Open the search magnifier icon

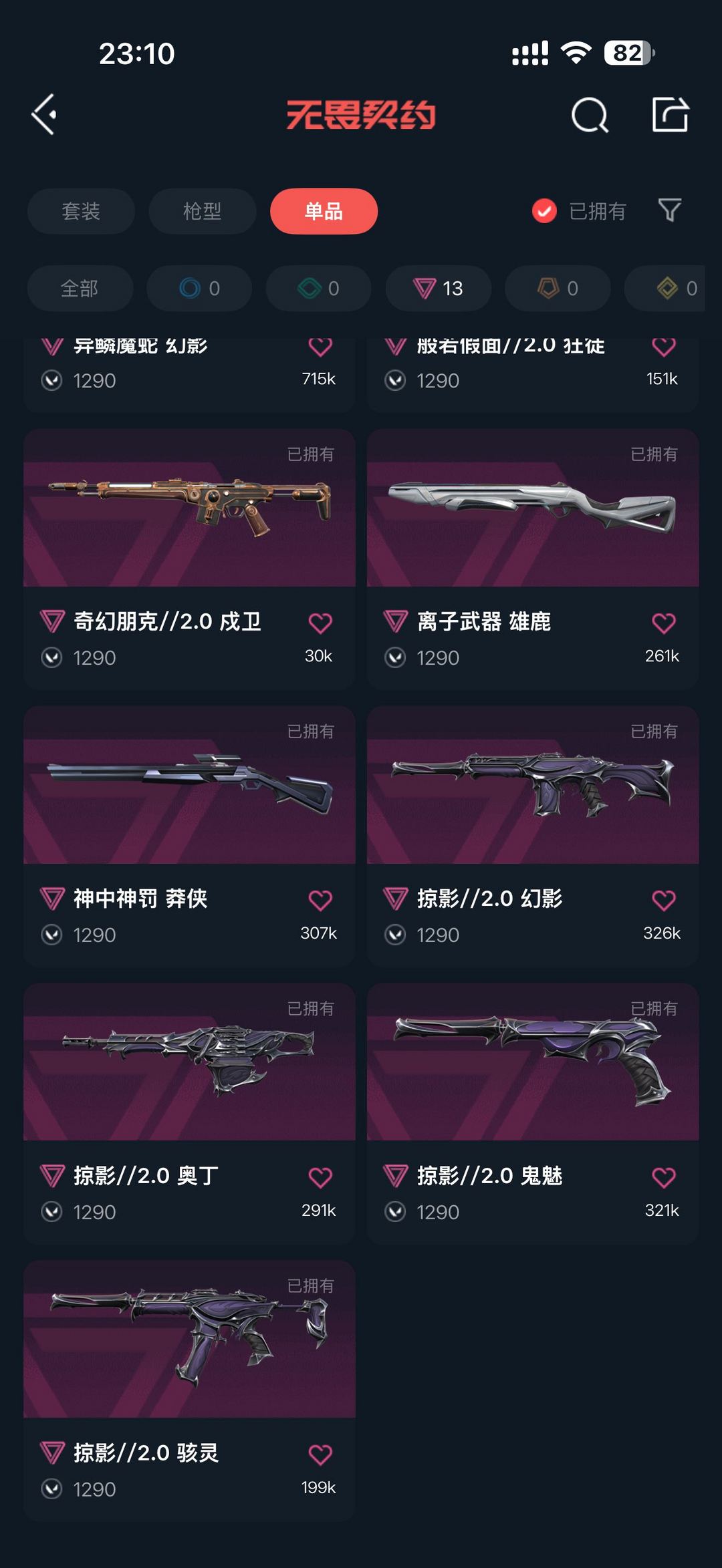(x=590, y=115)
